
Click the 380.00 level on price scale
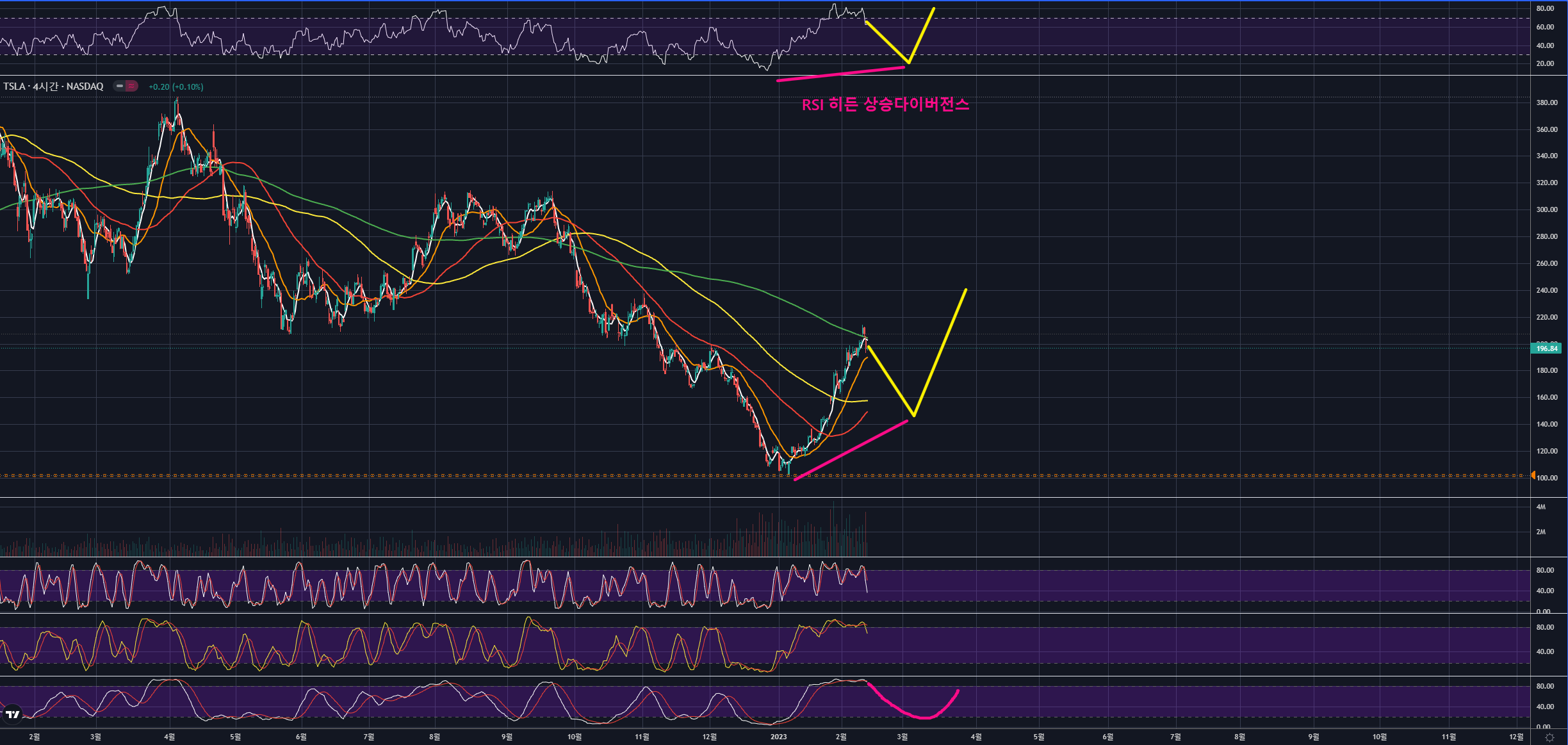[x=1546, y=102]
